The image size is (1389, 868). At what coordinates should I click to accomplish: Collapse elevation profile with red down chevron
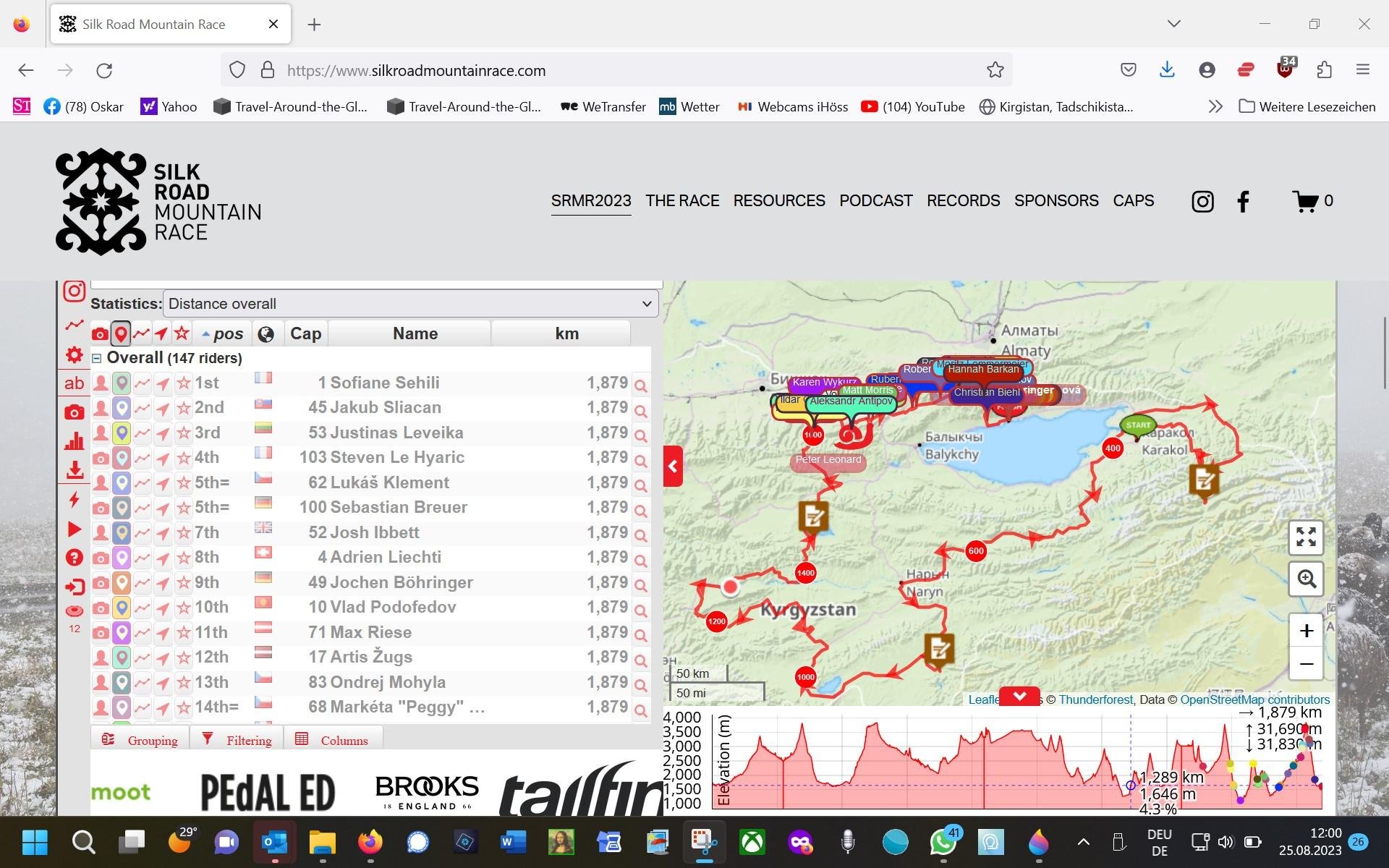click(x=1019, y=697)
